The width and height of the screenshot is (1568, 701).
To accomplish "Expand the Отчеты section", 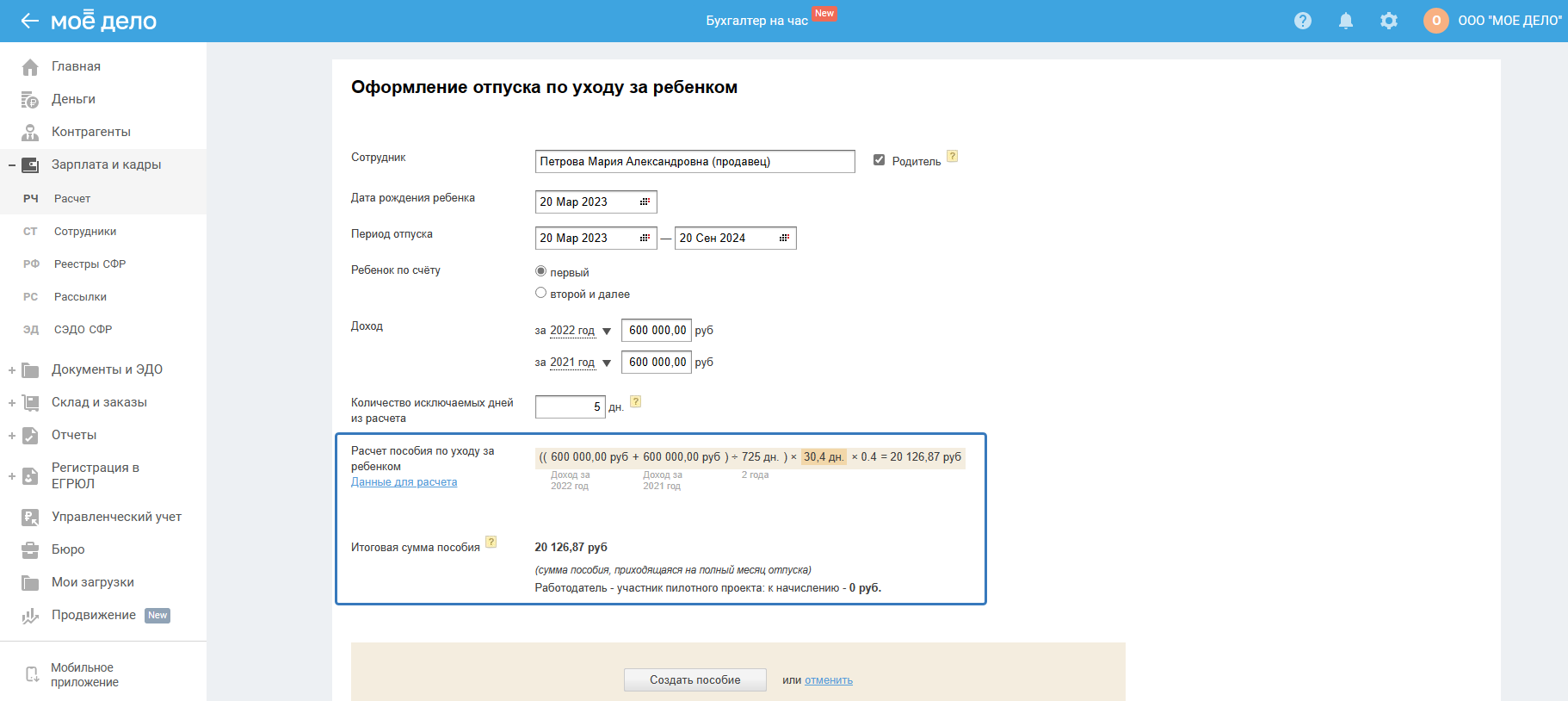I will (x=12, y=436).
